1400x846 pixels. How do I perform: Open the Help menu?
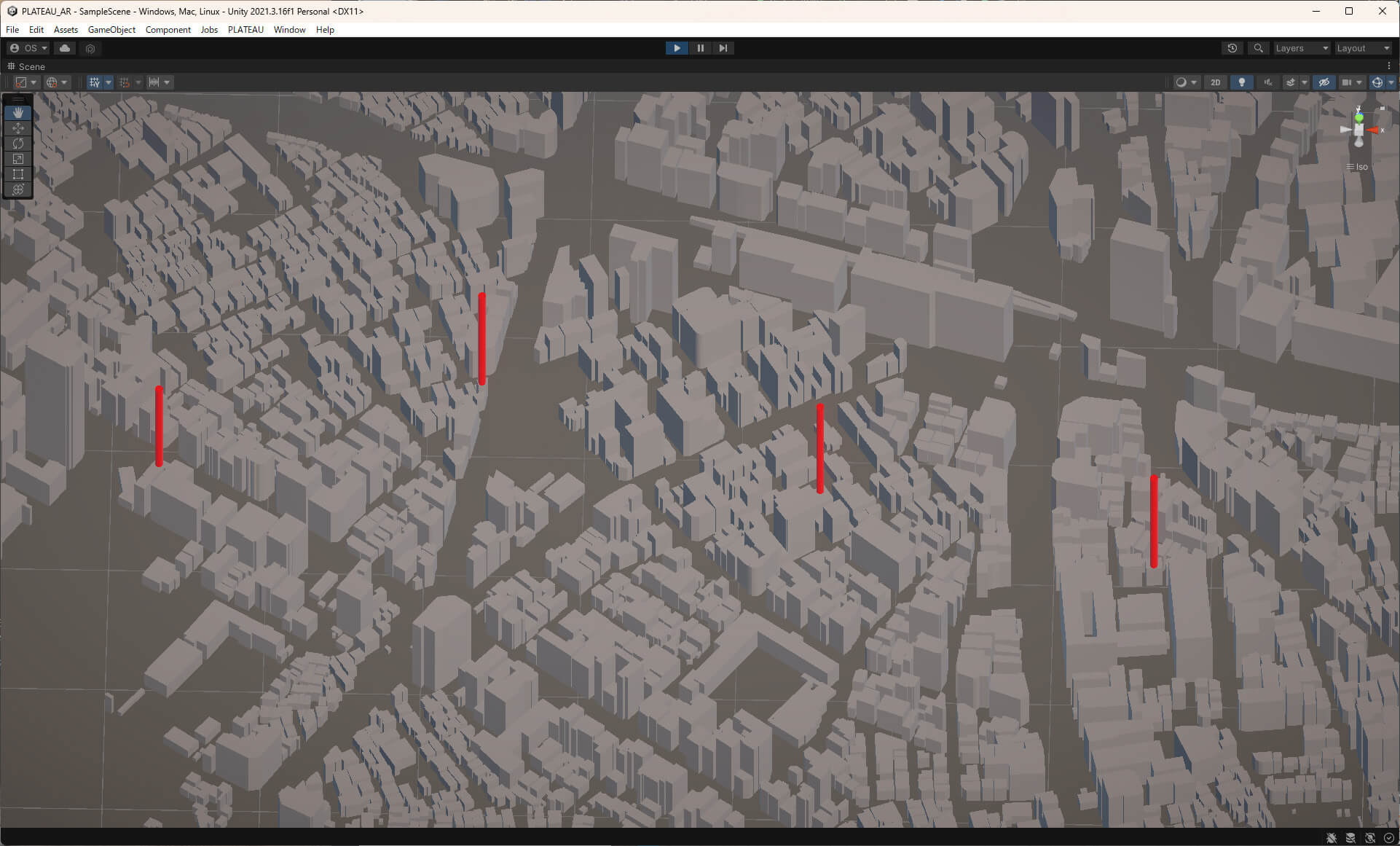pos(325,30)
